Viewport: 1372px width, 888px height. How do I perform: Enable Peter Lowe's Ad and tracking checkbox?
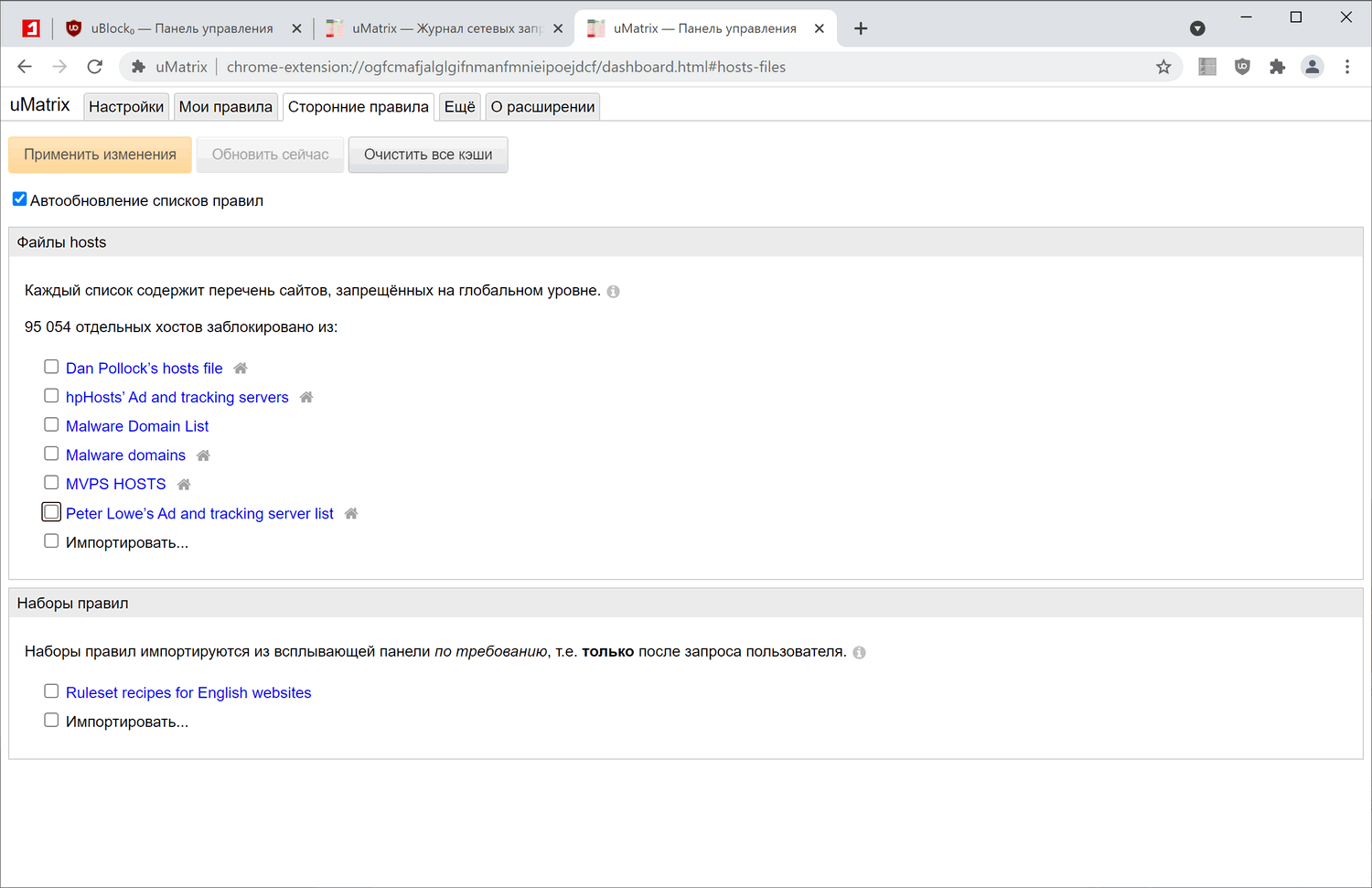pos(51,512)
